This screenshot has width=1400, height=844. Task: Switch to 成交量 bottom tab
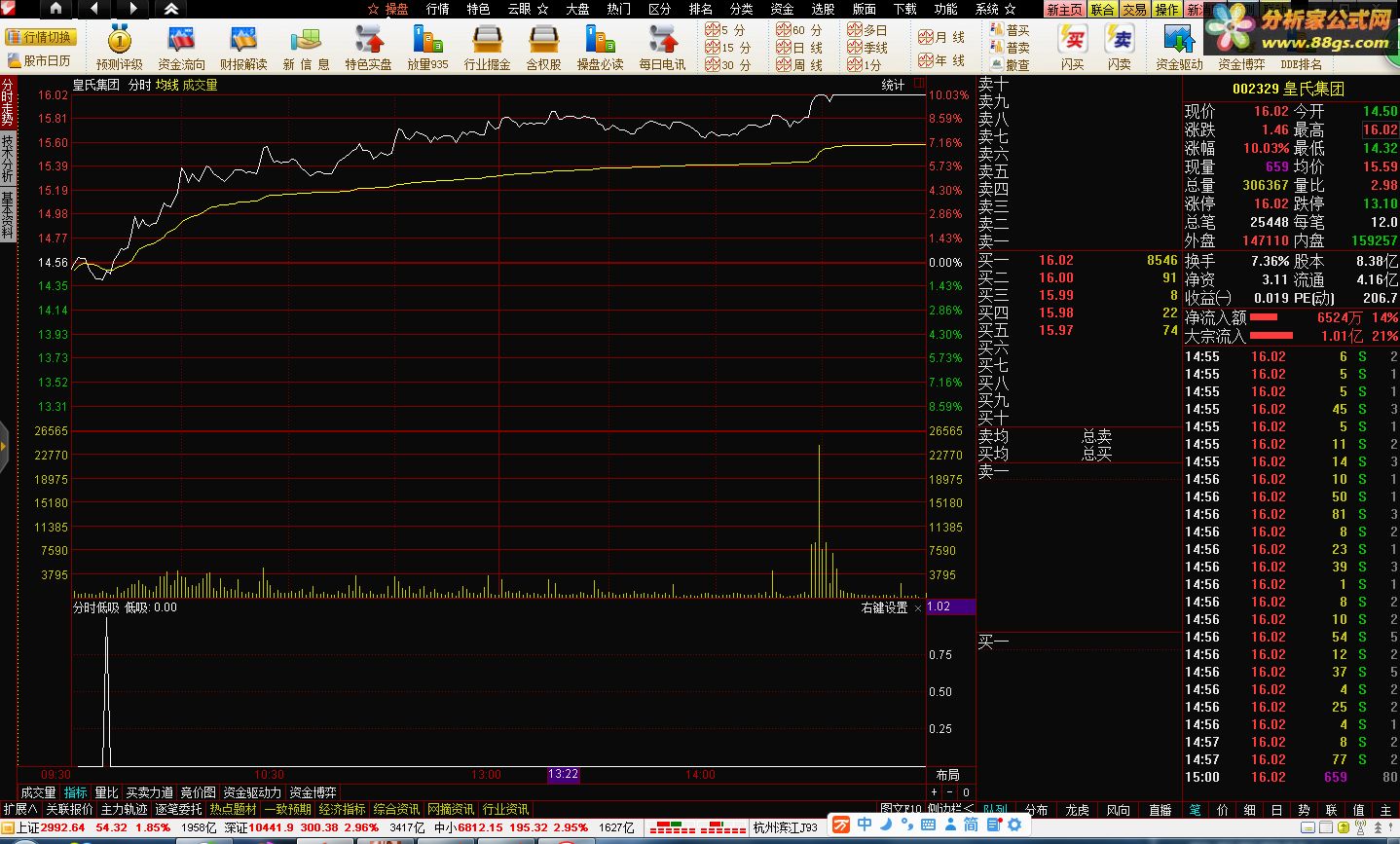pyautogui.click(x=39, y=793)
